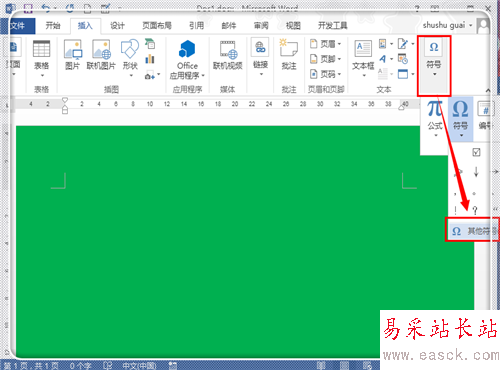Open the 页脚 (Footer) dropdown
Screen dimensions: 500x370
click(326, 59)
